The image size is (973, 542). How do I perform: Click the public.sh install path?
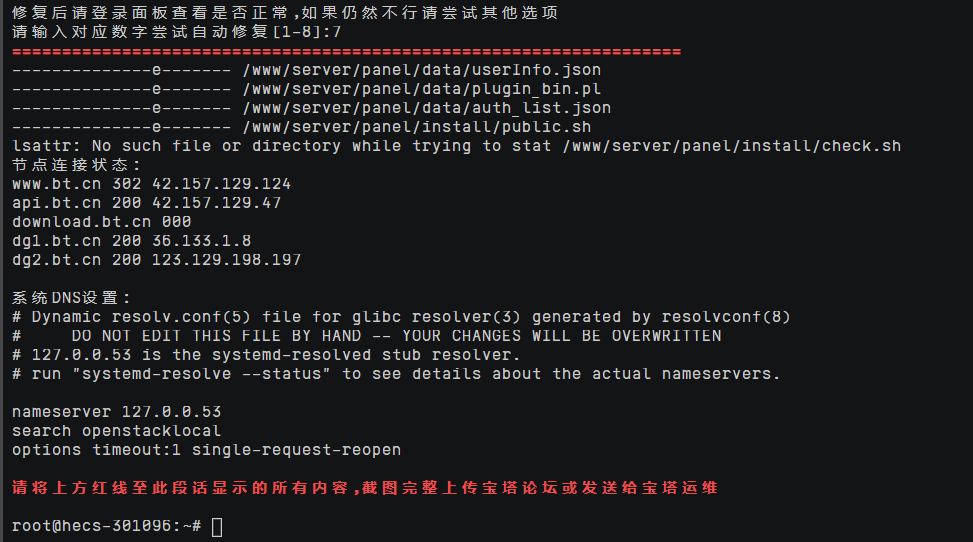coord(417,127)
